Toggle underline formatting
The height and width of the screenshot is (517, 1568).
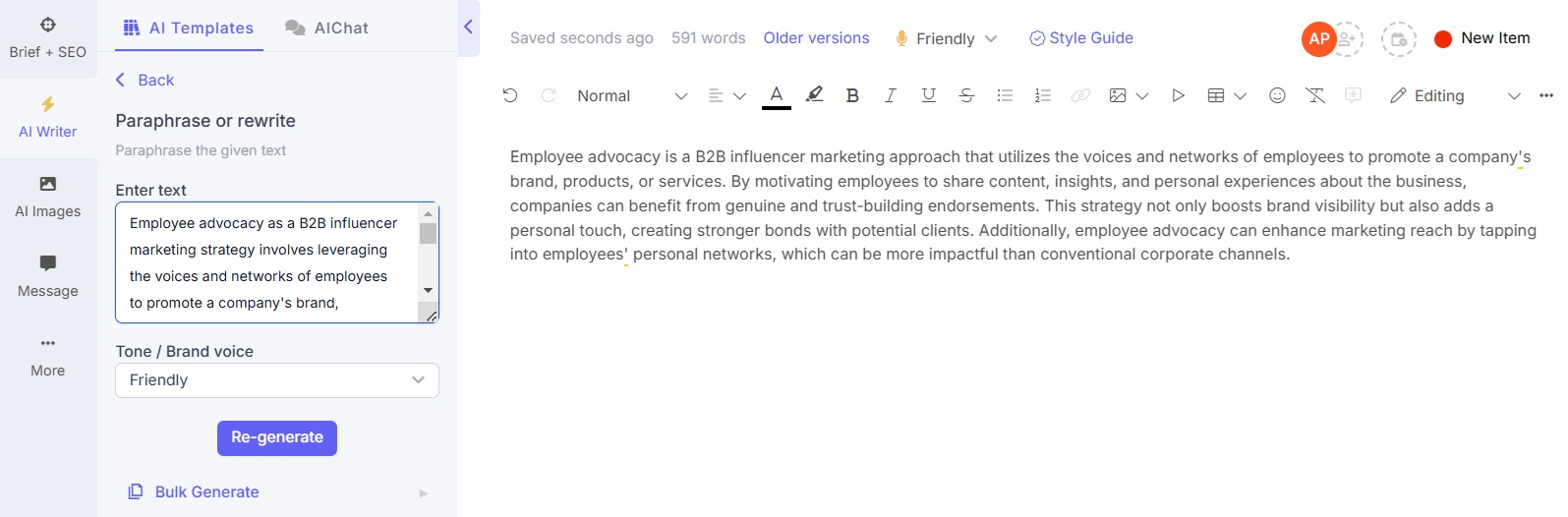[x=928, y=95]
